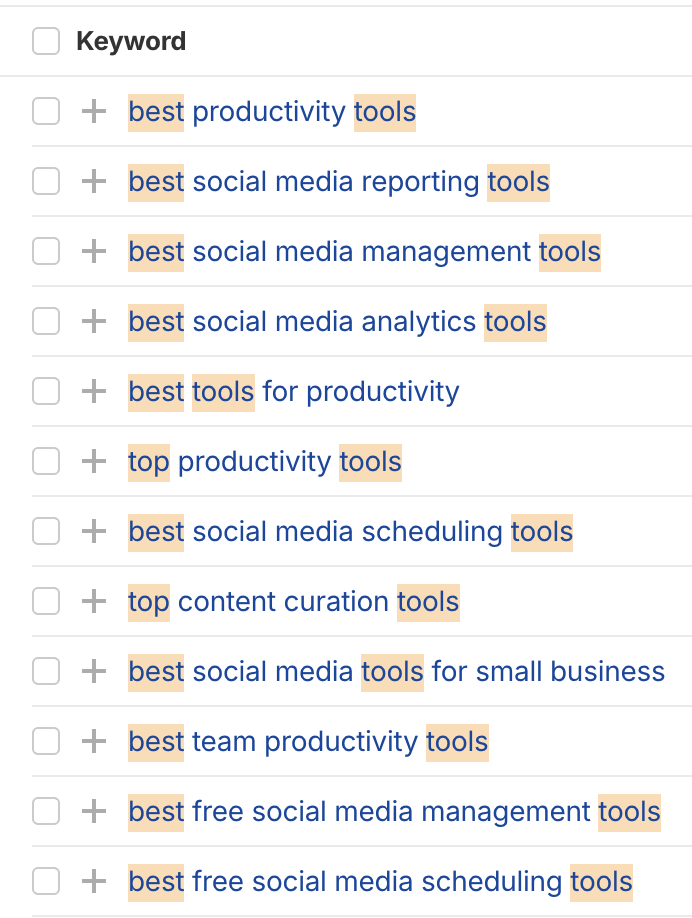Open 'best social media reporting tools' keyword

338,181
